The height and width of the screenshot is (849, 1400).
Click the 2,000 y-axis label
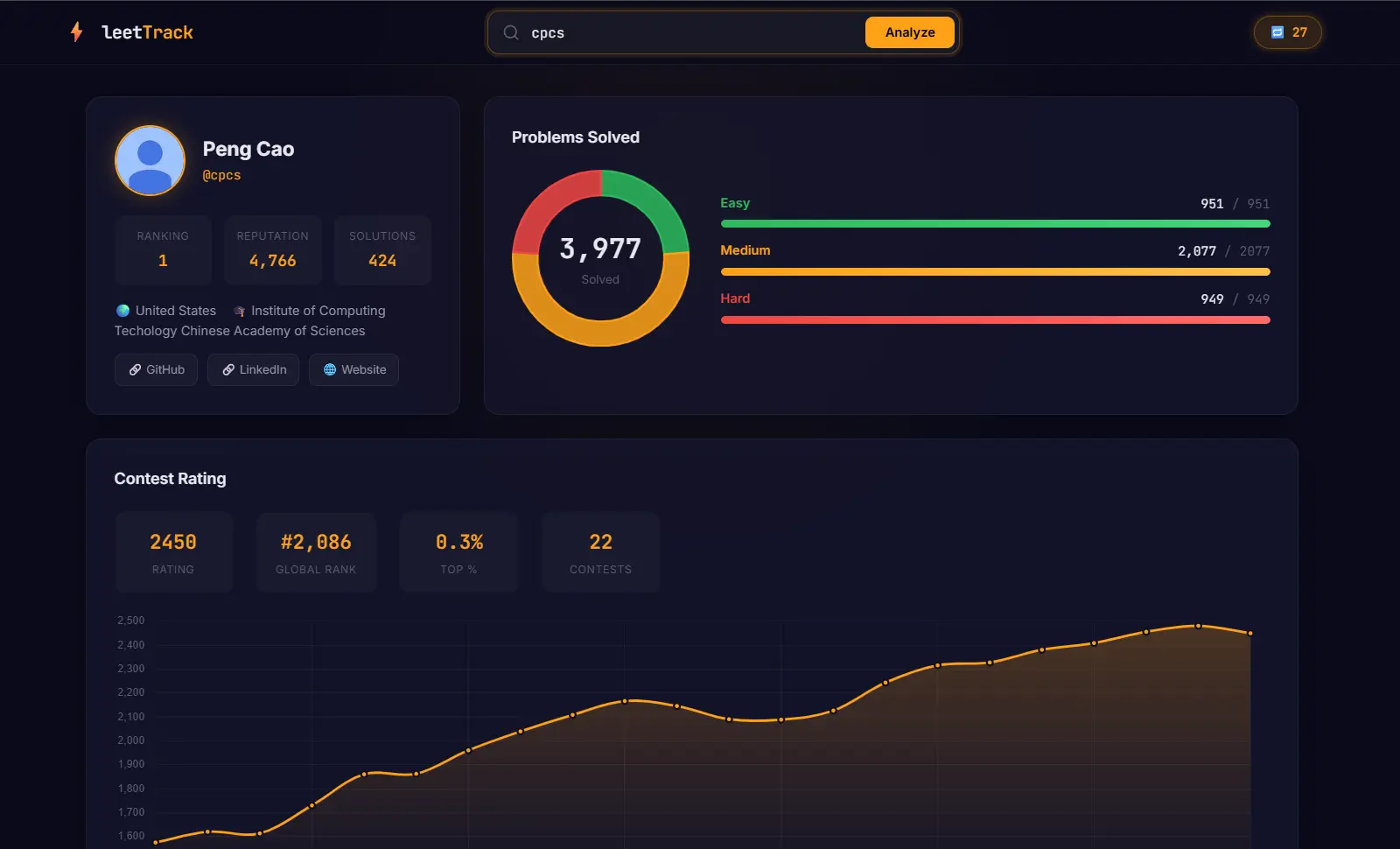click(131, 740)
